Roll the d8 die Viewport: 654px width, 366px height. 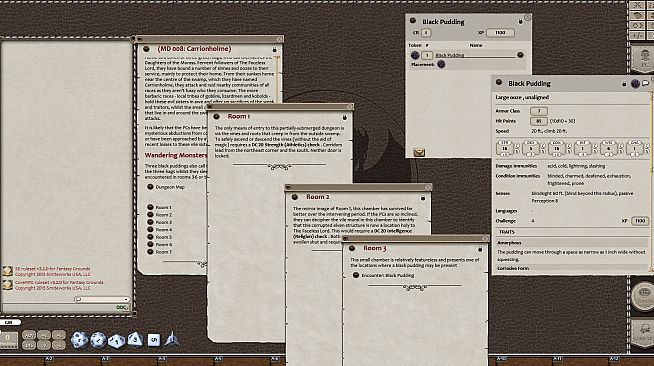pos(135,339)
